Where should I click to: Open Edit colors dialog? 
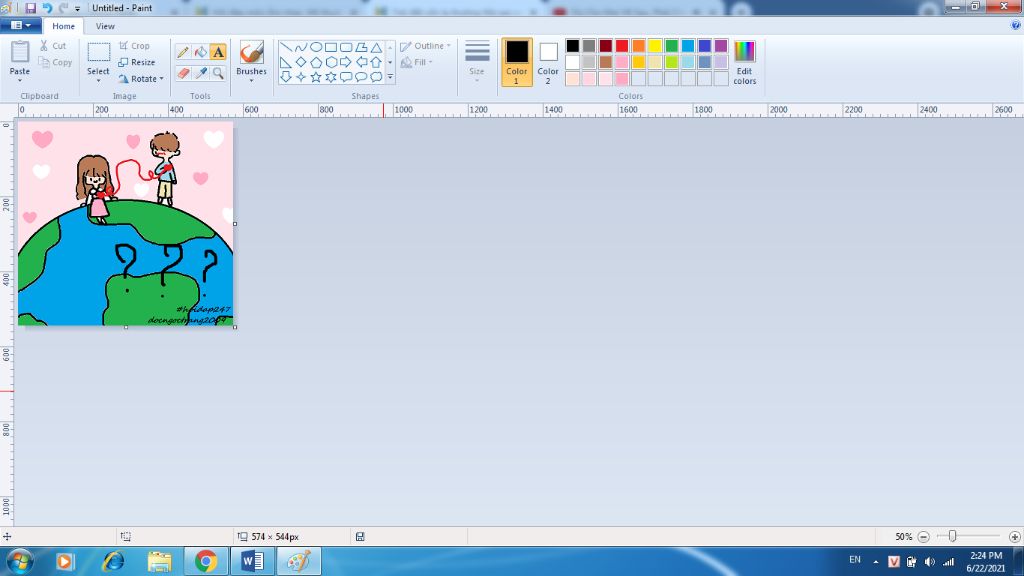pos(744,61)
